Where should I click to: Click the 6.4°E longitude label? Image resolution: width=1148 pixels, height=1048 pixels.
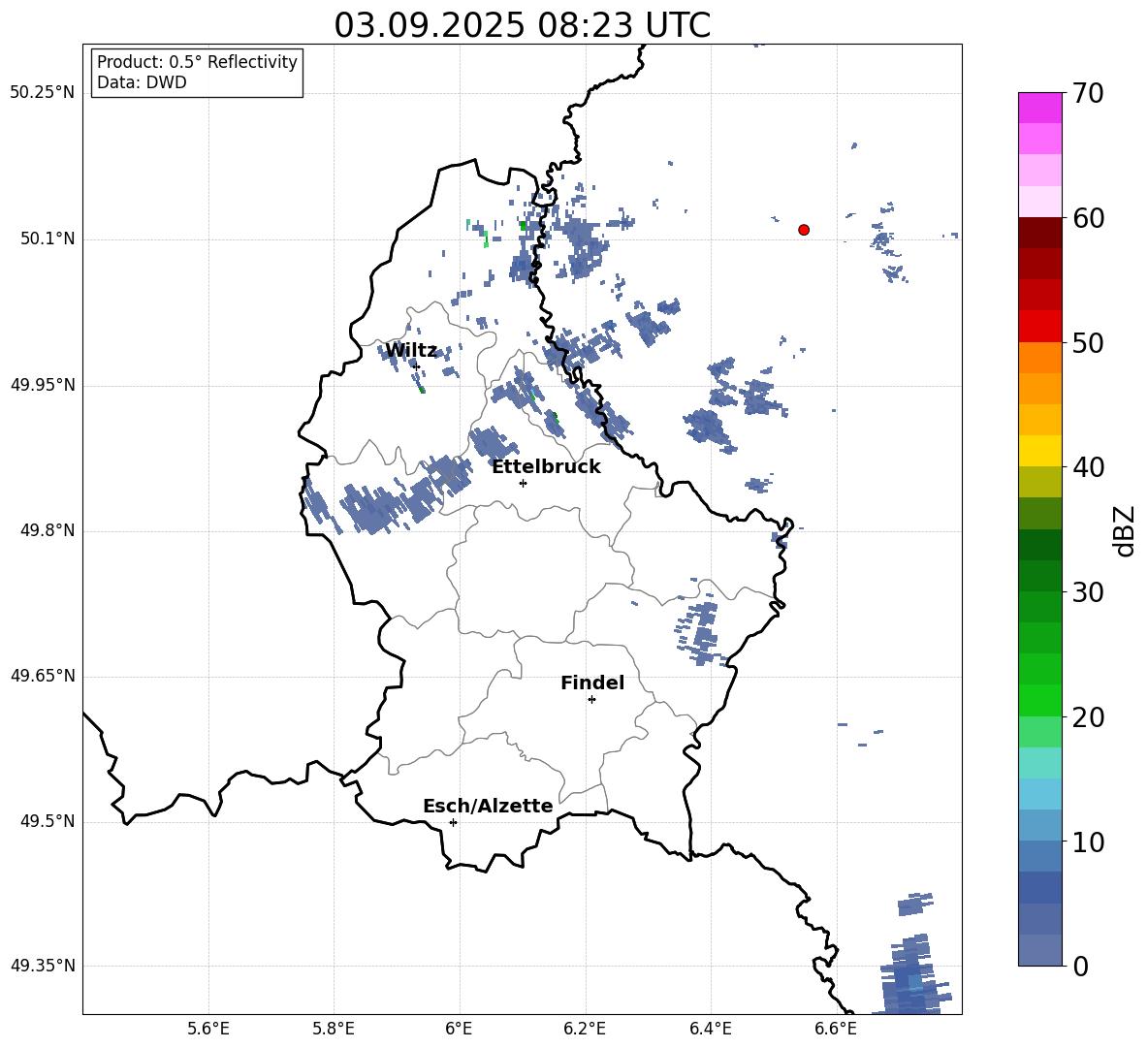click(x=710, y=1029)
